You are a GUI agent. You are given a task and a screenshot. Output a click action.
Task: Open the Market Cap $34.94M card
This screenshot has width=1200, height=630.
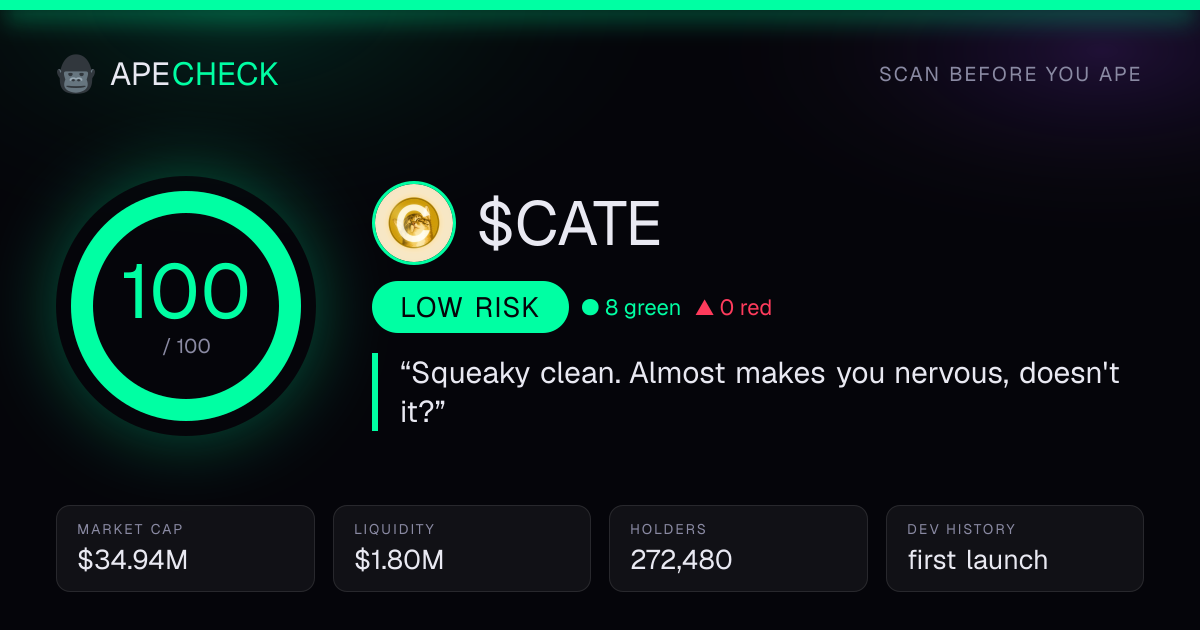[186, 548]
